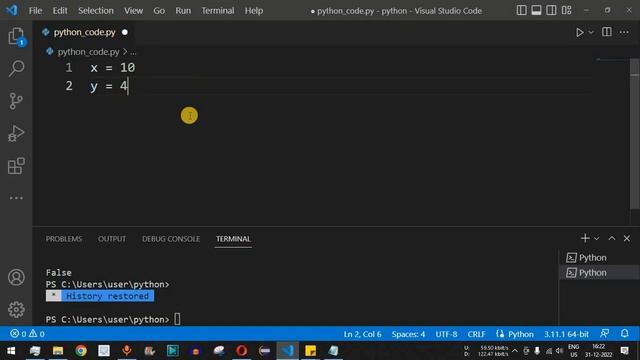The height and width of the screenshot is (360, 640).
Task: Change file encoding UTF-8
Action: [446, 334]
